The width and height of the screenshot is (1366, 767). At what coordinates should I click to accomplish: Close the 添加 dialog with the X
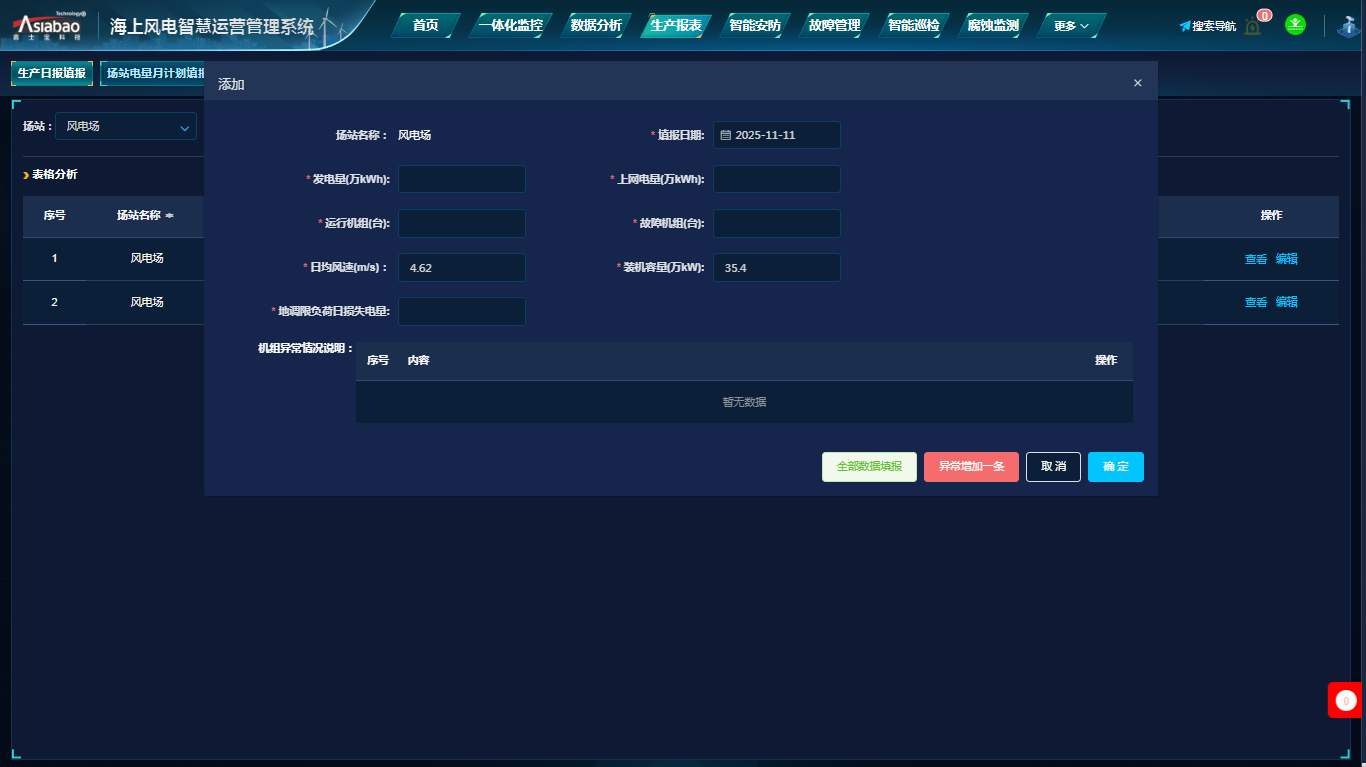tap(1137, 83)
